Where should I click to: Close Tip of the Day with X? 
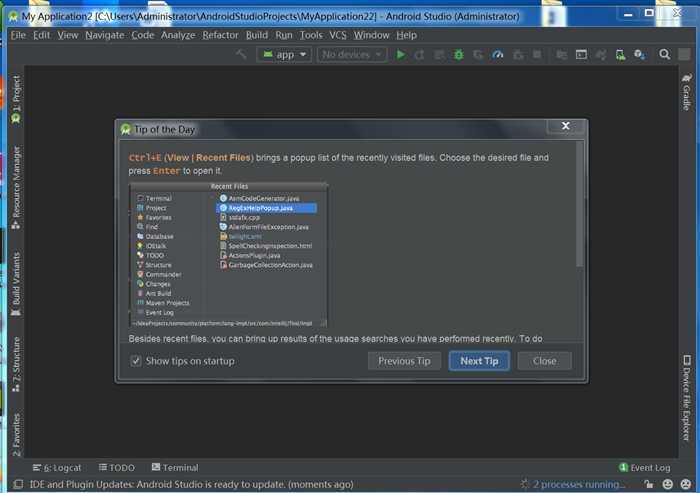[x=566, y=126]
